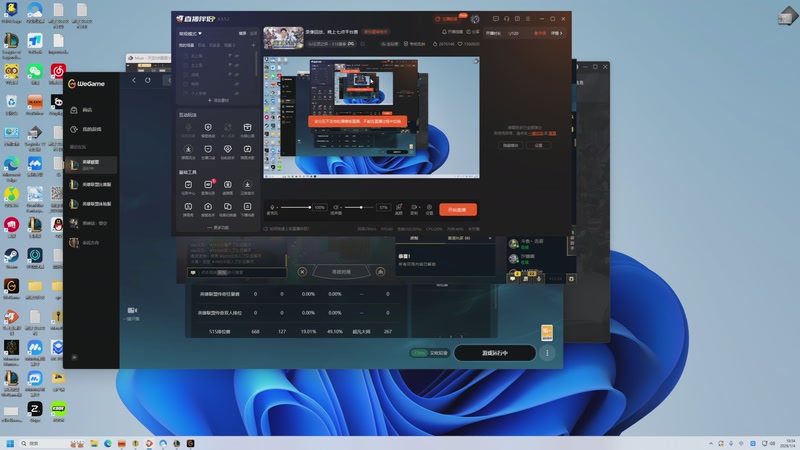
Task: Open 正版音乐 download-arrow tool icon
Action: [247, 187]
